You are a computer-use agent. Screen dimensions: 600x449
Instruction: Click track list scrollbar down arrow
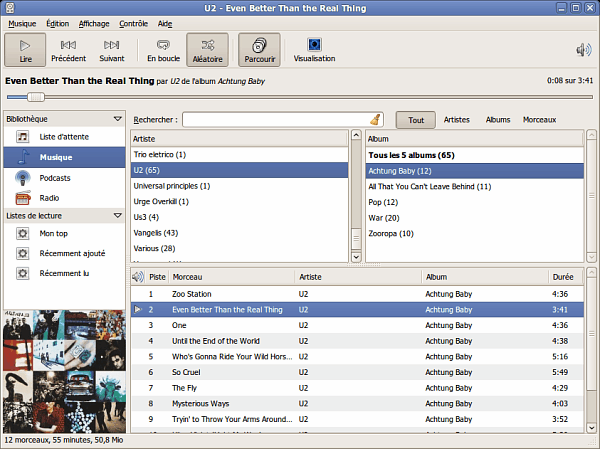click(x=591, y=428)
